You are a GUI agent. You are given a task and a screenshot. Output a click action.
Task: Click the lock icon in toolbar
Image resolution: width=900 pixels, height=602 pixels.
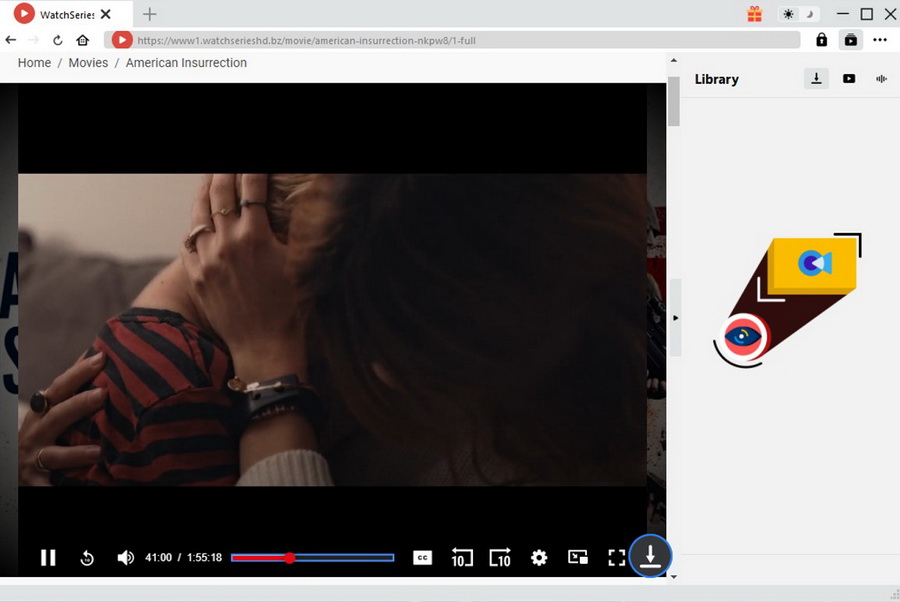tap(821, 40)
